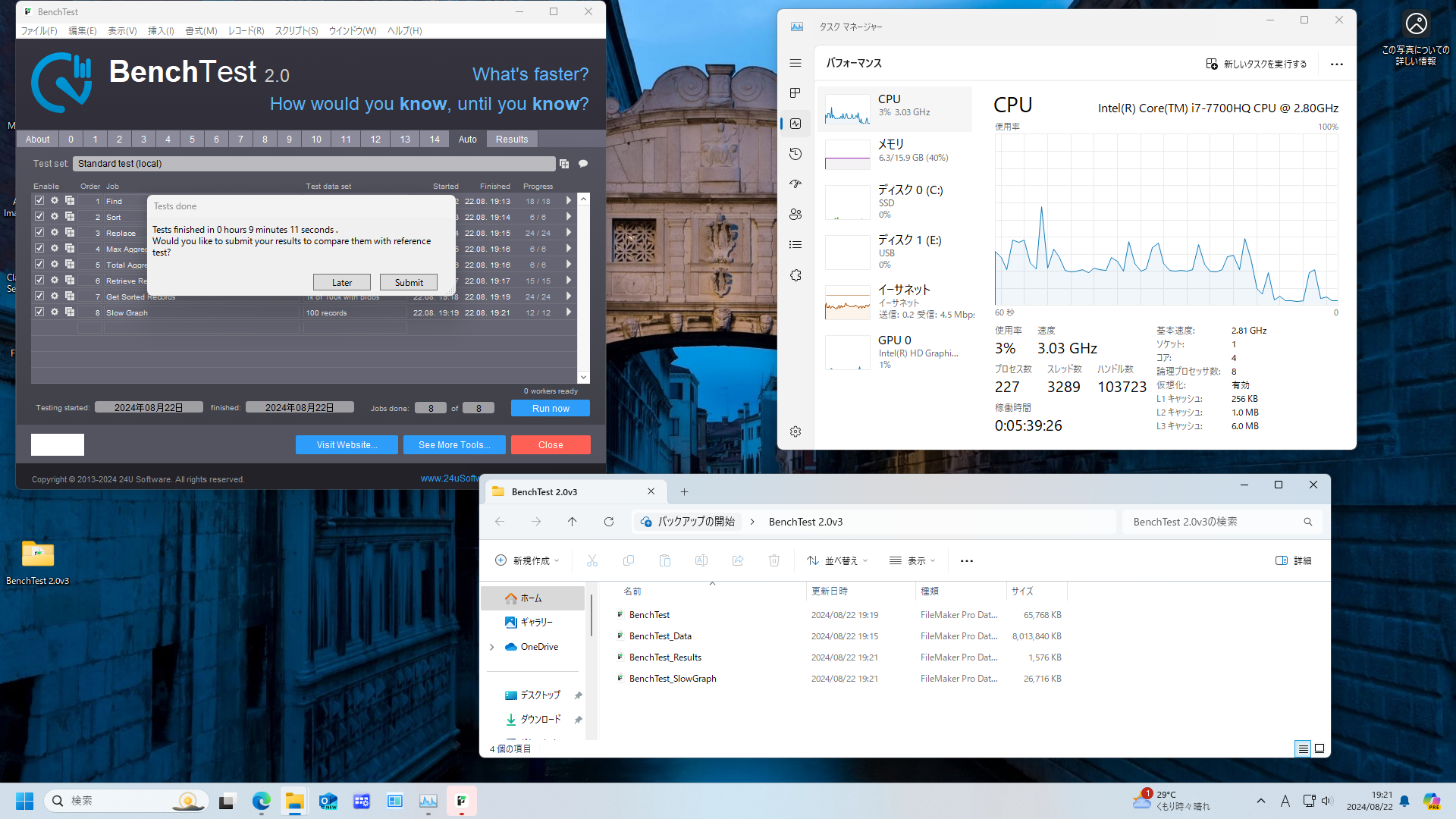Expand the address bar breadcrumb chevron before BenchTest 2.0v3
Screen dimensions: 1456x819
(752, 522)
